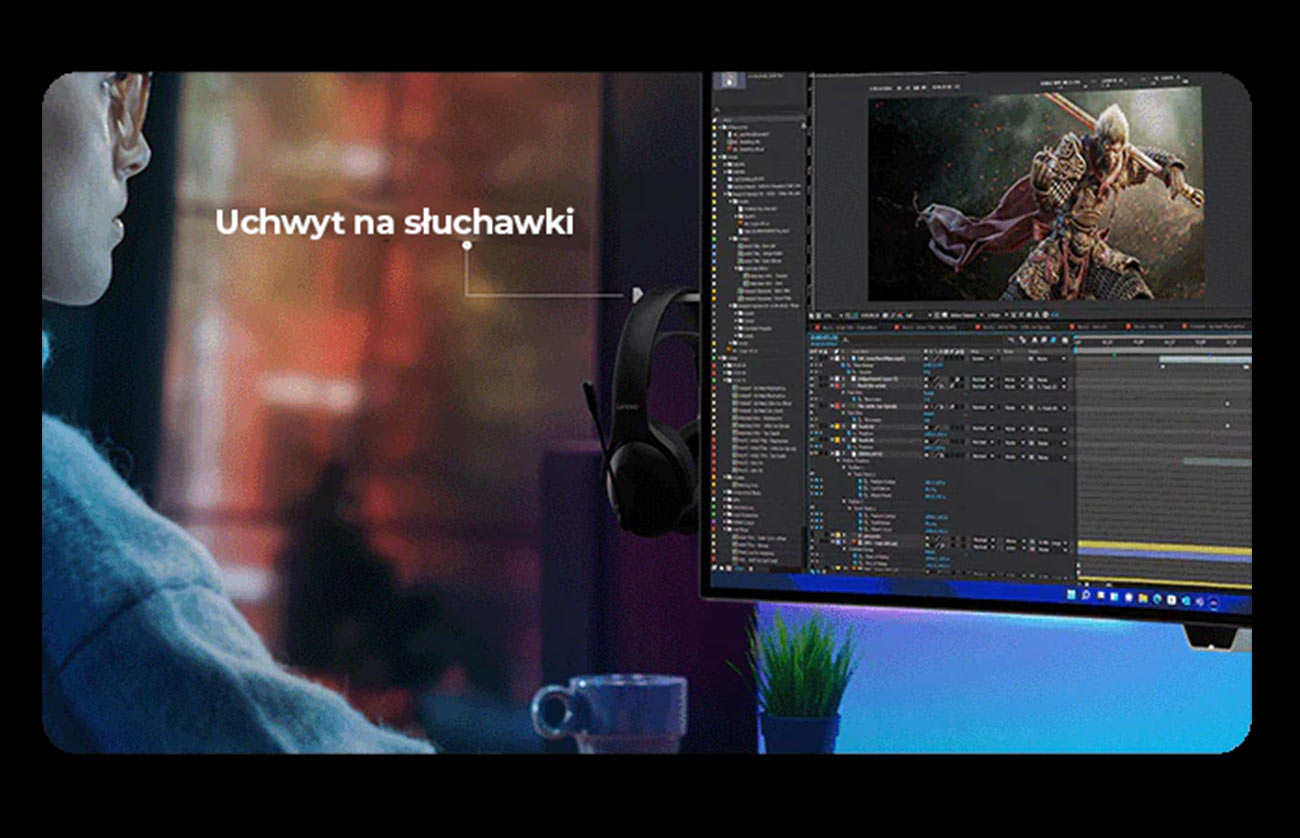
Task: Open the first layer's blending Mode dropdown
Action: (980, 358)
